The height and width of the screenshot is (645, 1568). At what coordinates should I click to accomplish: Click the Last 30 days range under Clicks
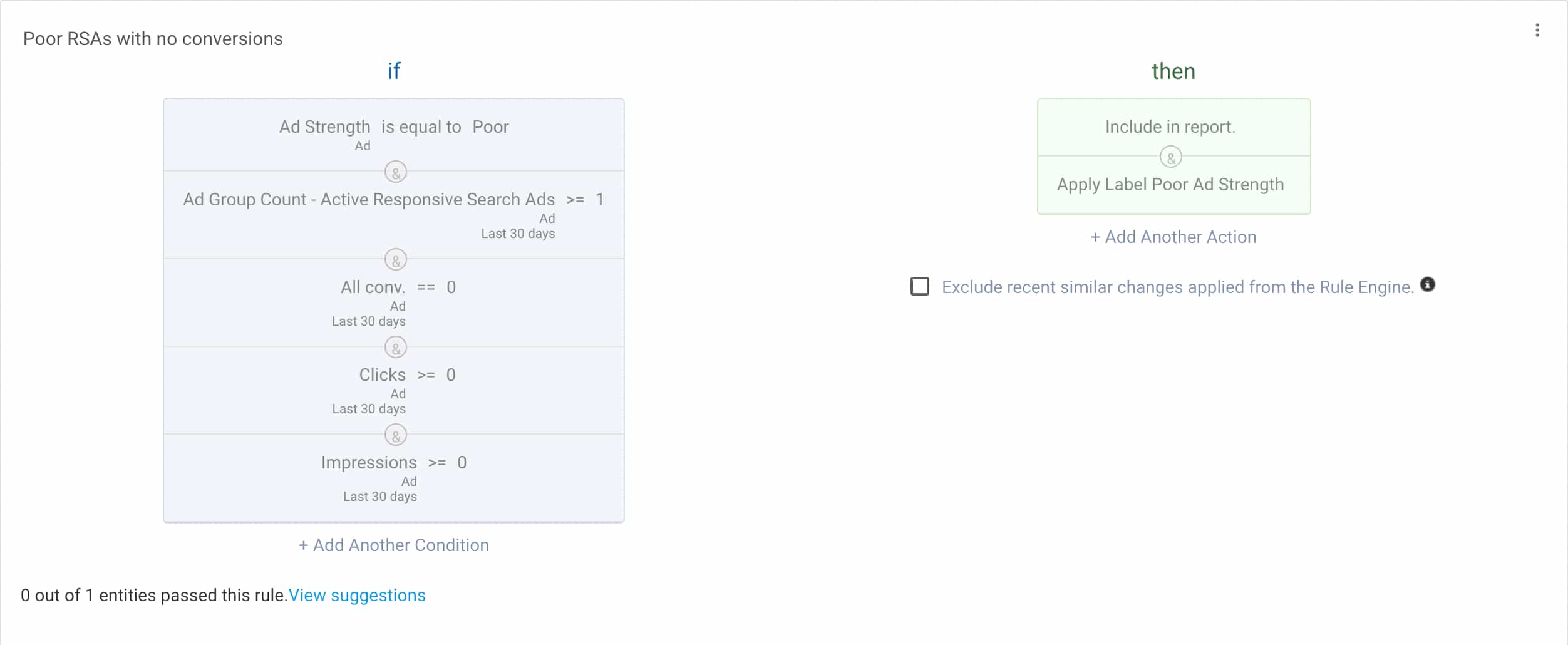pos(368,409)
